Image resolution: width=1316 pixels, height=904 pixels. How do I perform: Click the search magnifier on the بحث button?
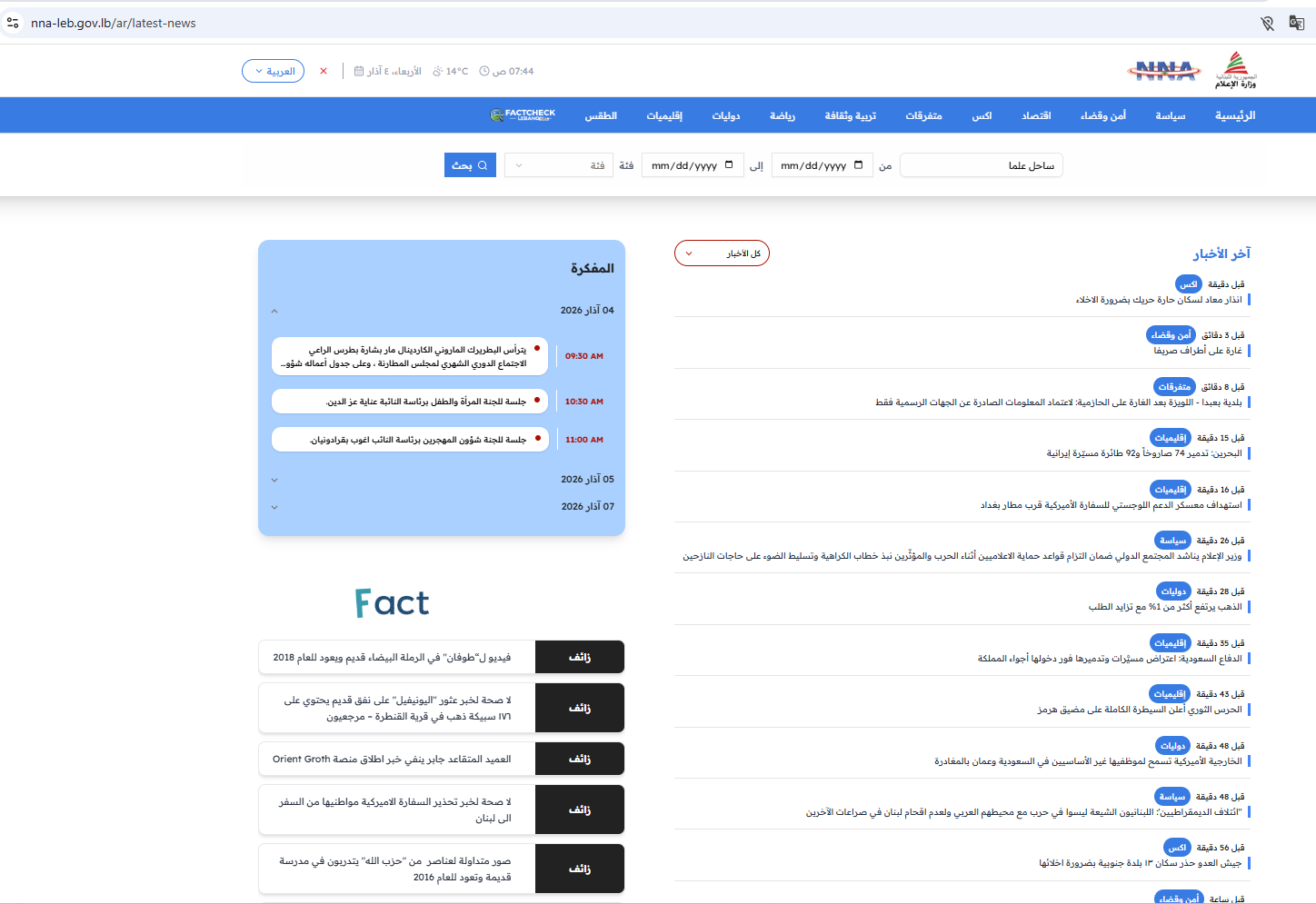pos(484,164)
